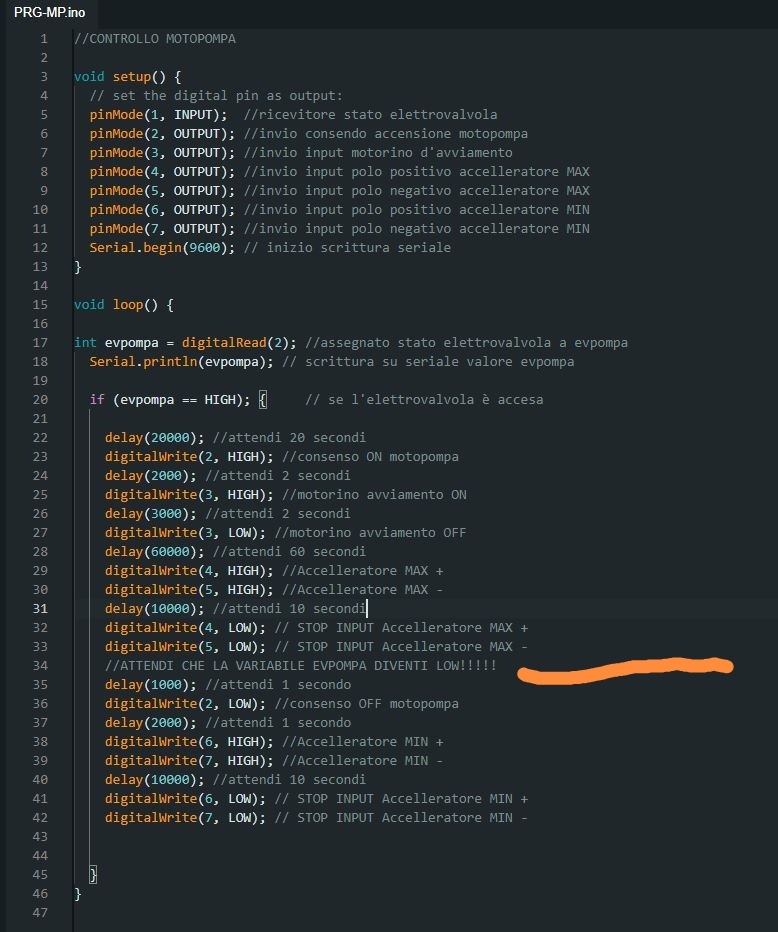Click the comment //CONTROLLO MOTOPOMPA
This screenshot has width=778, height=932.
tap(155, 39)
